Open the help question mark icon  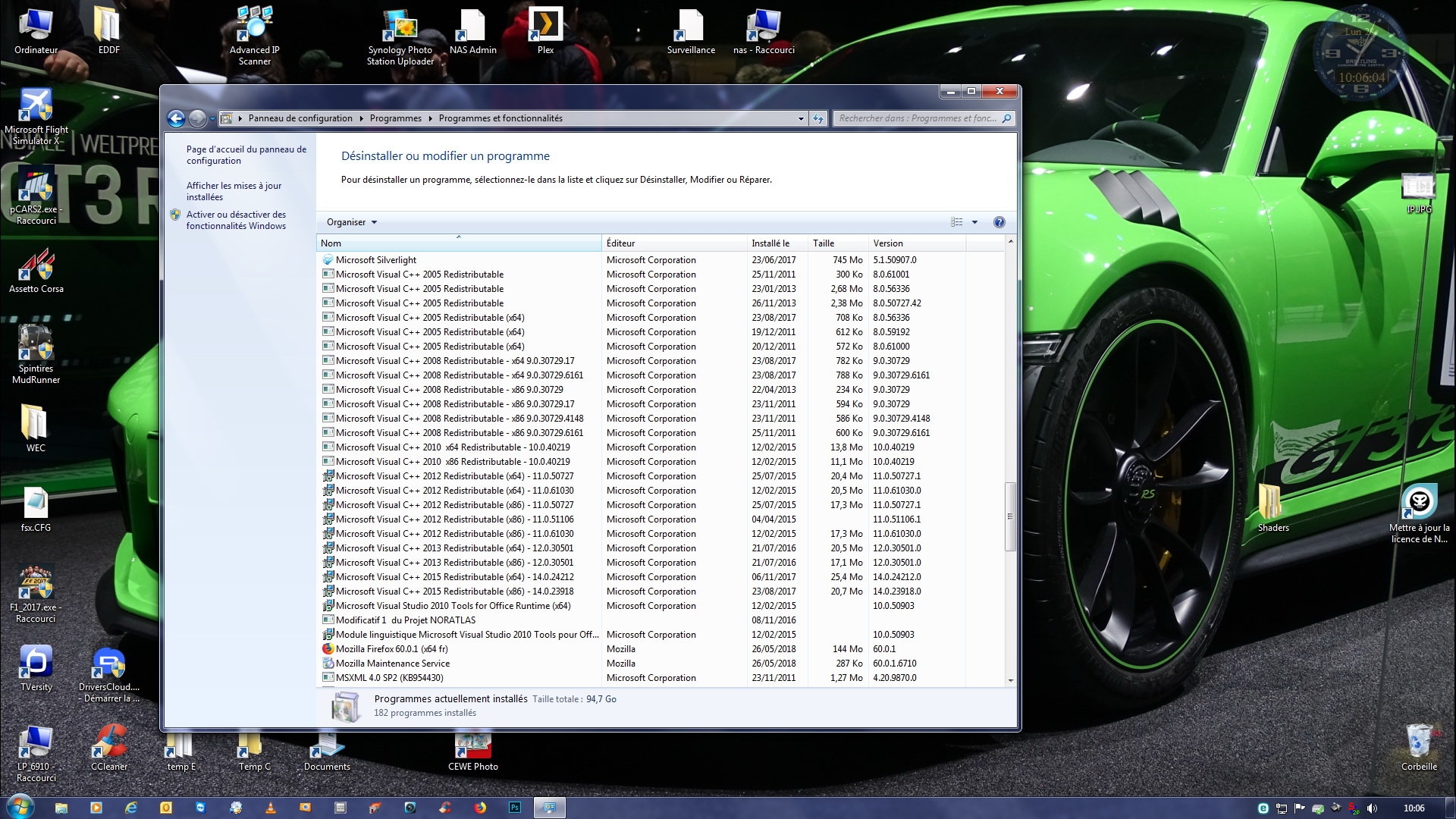click(999, 222)
